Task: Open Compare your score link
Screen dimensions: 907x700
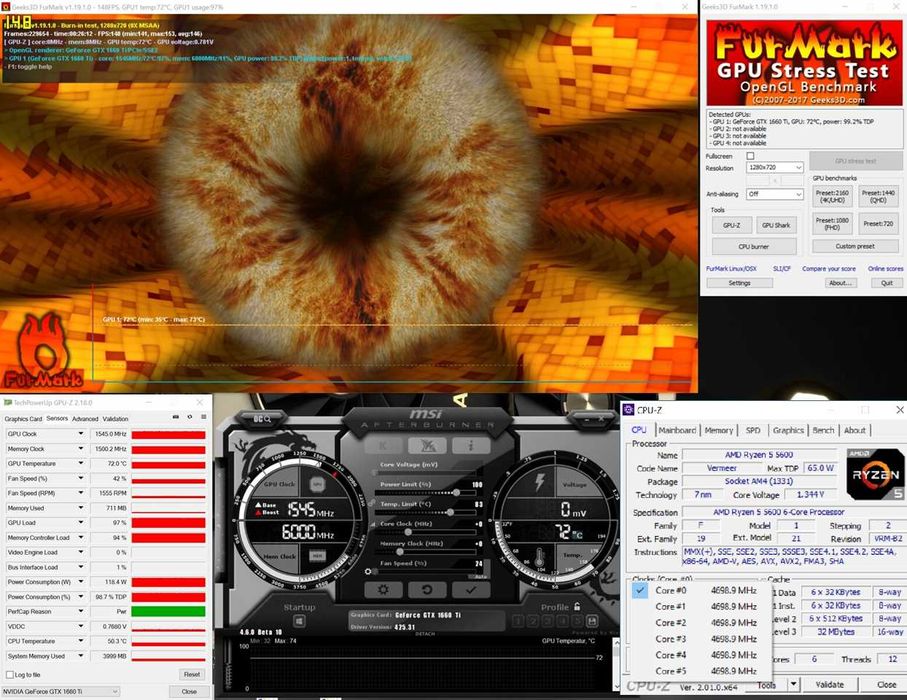Action: click(828, 268)
